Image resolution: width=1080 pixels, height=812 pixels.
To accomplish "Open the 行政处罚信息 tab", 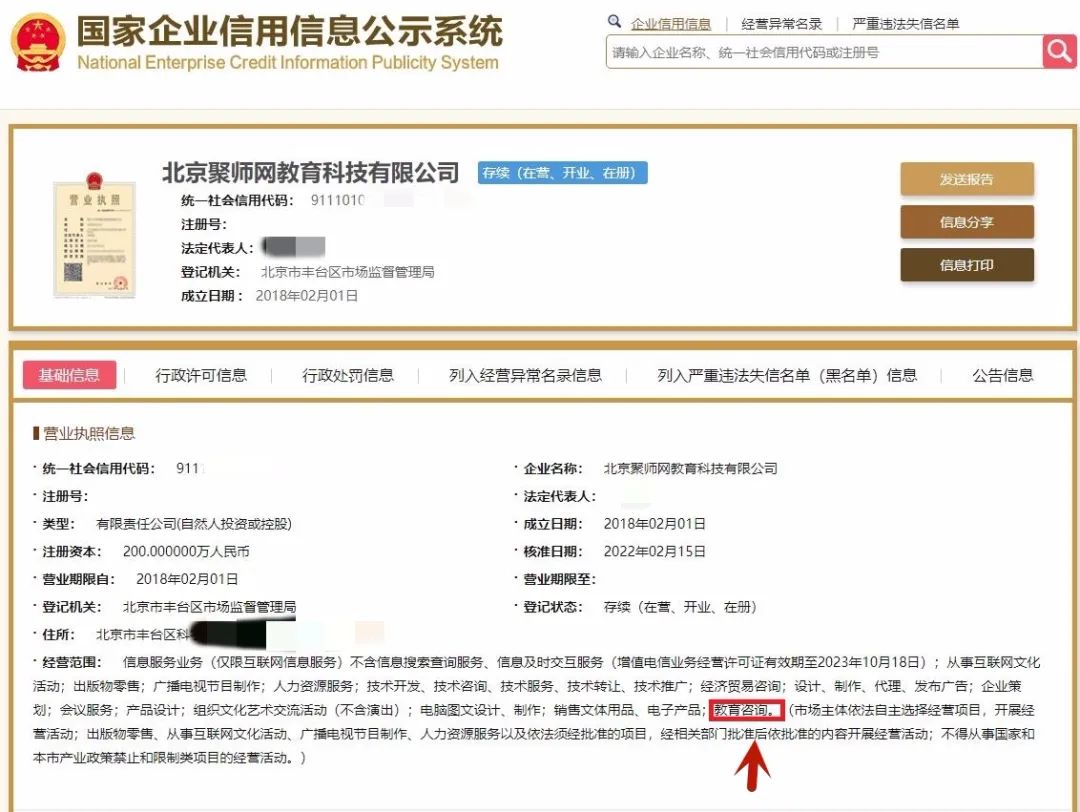I will click(348, 375).
